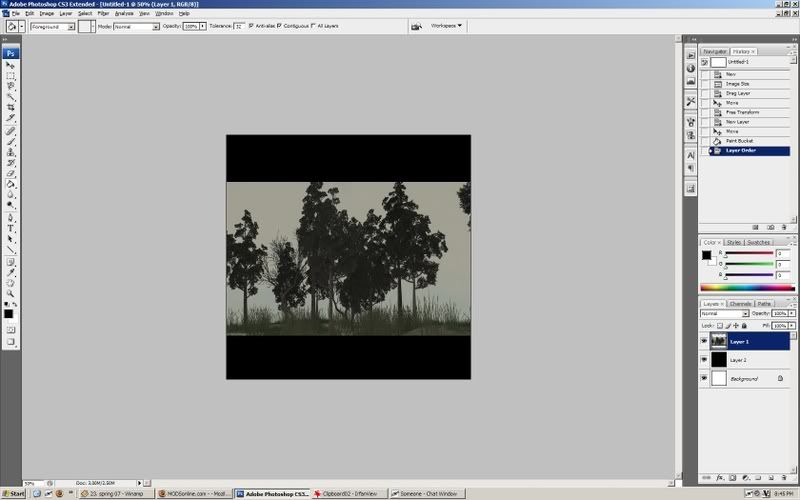Select the Horizontal Type tool
The height and width of the screenshot is (500, 800).
(x=11, y=228)
